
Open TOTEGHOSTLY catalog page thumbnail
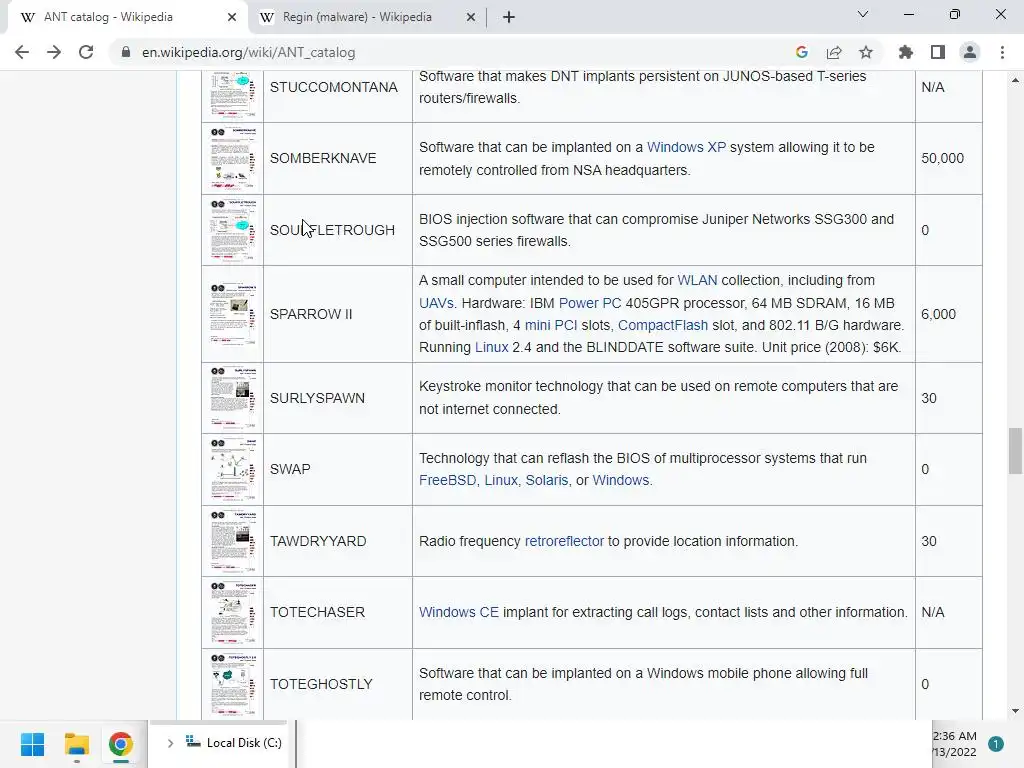[232, 684]
